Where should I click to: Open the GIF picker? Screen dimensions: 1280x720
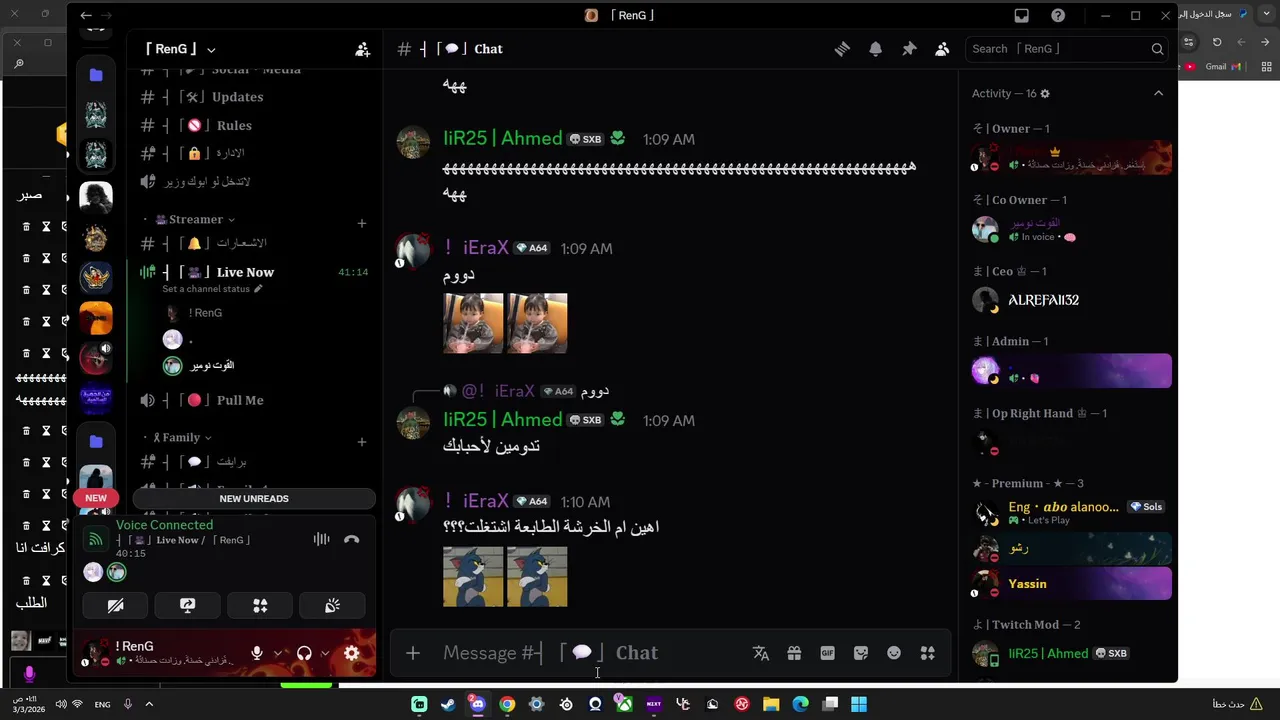pyautogui.click(x=827, y=653)
